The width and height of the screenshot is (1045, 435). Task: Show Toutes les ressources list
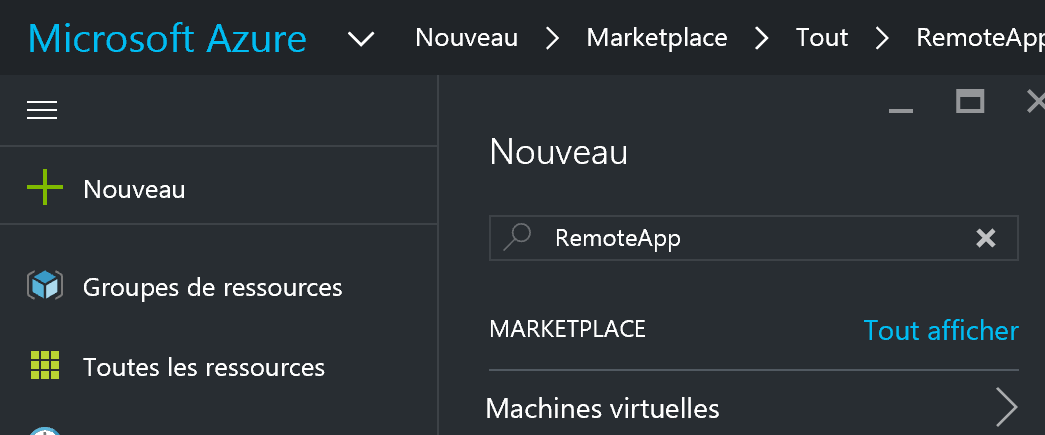click(204, 368)
